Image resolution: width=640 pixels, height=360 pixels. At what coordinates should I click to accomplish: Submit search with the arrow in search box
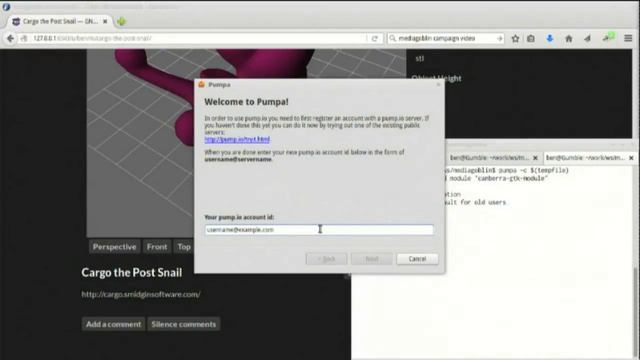[x=500, y=38]
